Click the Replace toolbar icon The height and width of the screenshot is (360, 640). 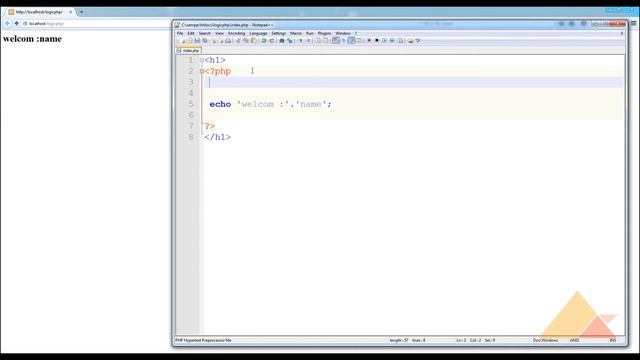click(290, 41)
